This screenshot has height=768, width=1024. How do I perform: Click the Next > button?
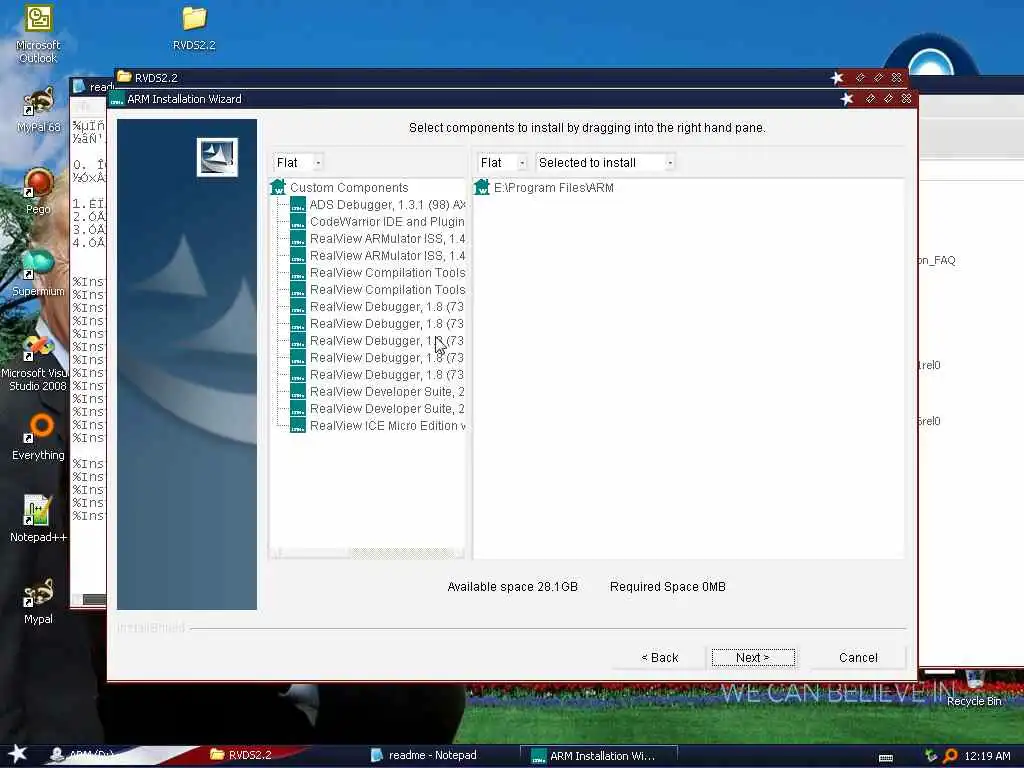[753, 658]
